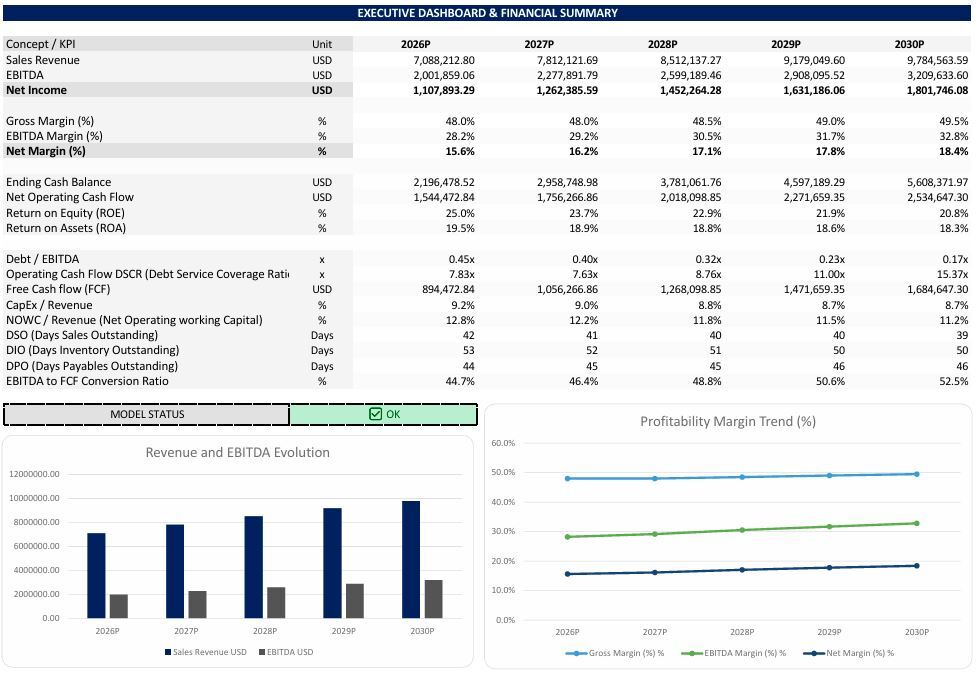The image size is (980, 677).
Task: Click the MODEL STATUS cell
Action: click(147, 414)
